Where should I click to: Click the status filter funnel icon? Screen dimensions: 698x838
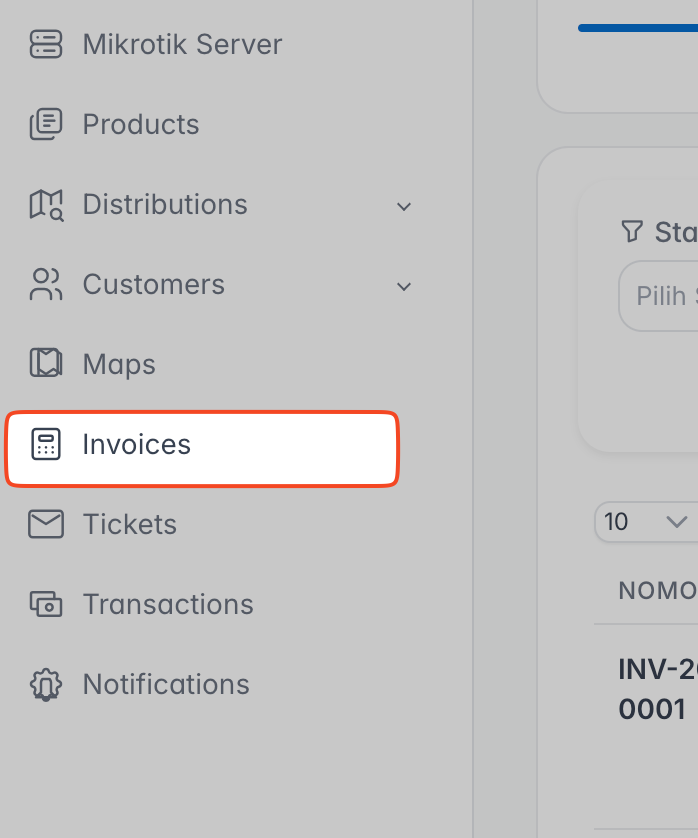point(631,232)
